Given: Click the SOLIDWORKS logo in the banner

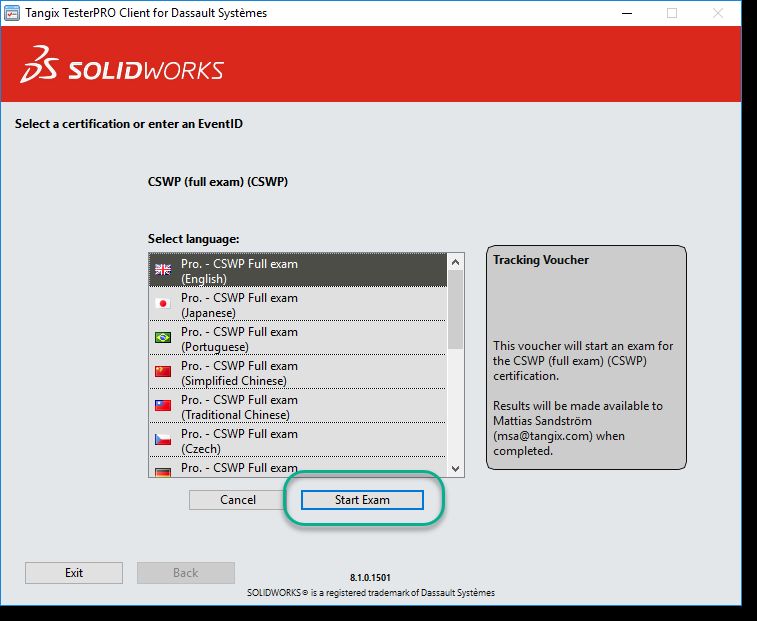Looking at the screenshot, I should (122, 65).
